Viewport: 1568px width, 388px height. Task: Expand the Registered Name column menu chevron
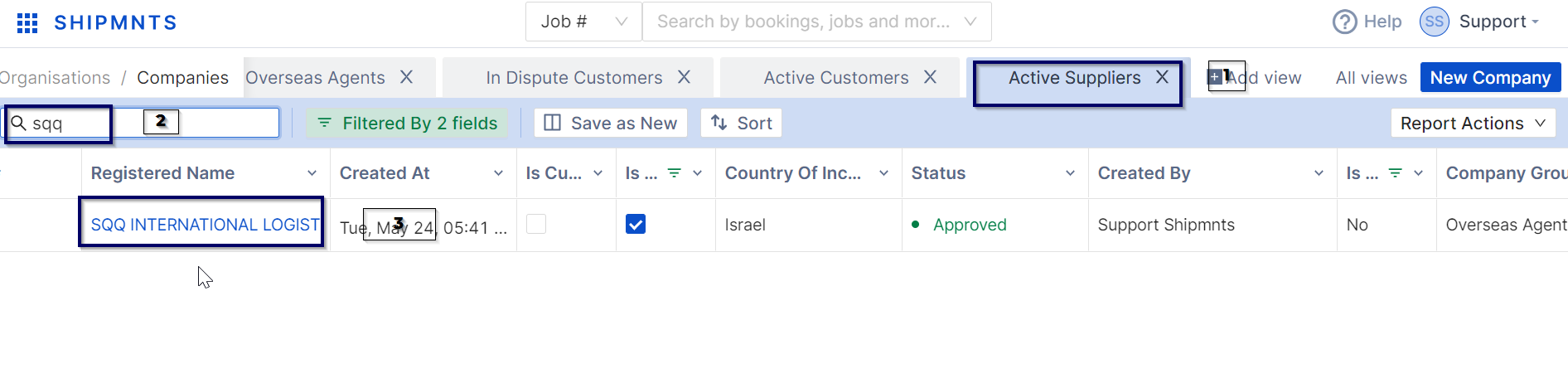click(312, 173)
